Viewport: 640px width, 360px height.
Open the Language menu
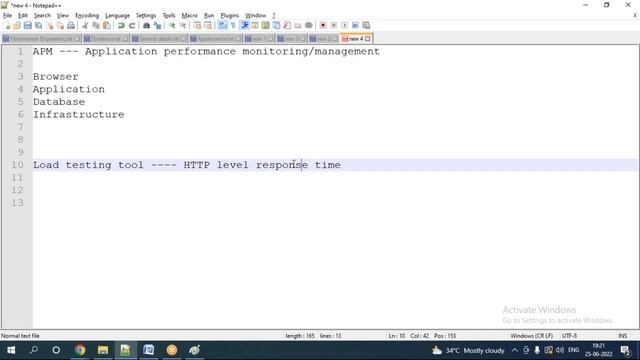[x=117, y=16]
